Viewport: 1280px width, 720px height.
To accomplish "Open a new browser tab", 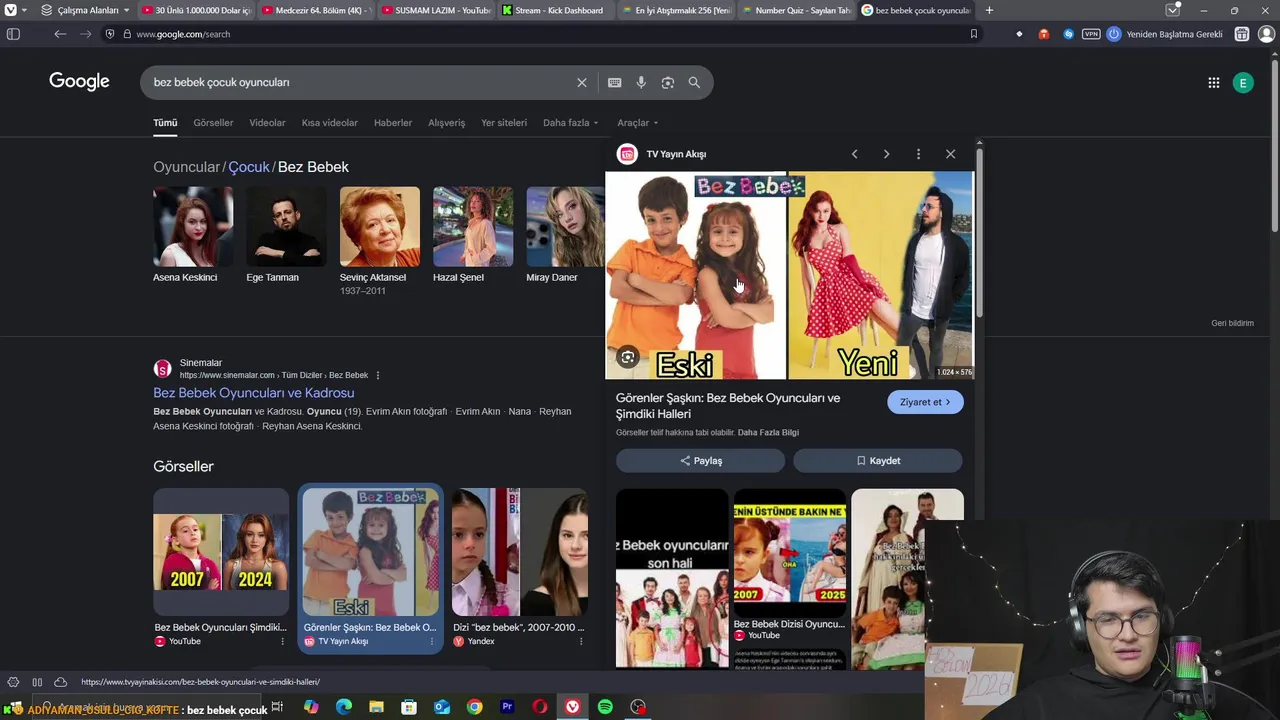I will pyautogui.click(x=989, y=10).
